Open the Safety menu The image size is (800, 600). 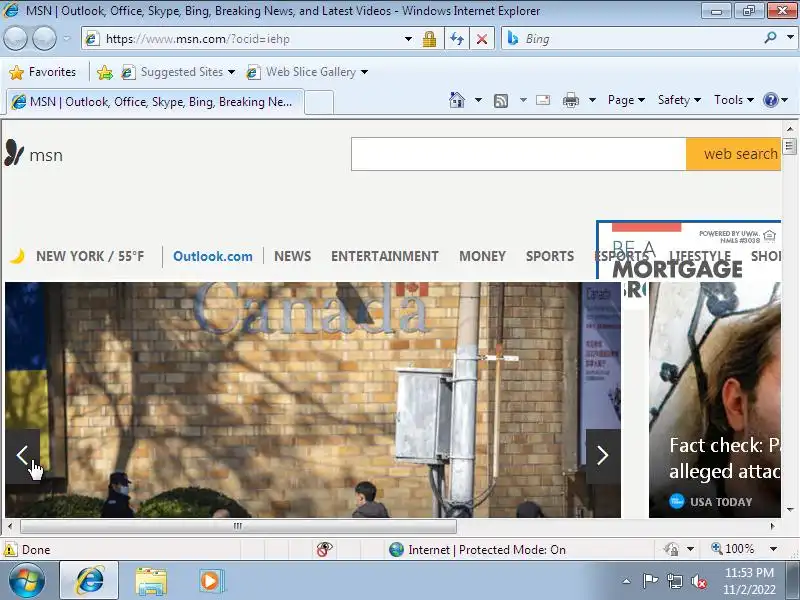point(680,100)
